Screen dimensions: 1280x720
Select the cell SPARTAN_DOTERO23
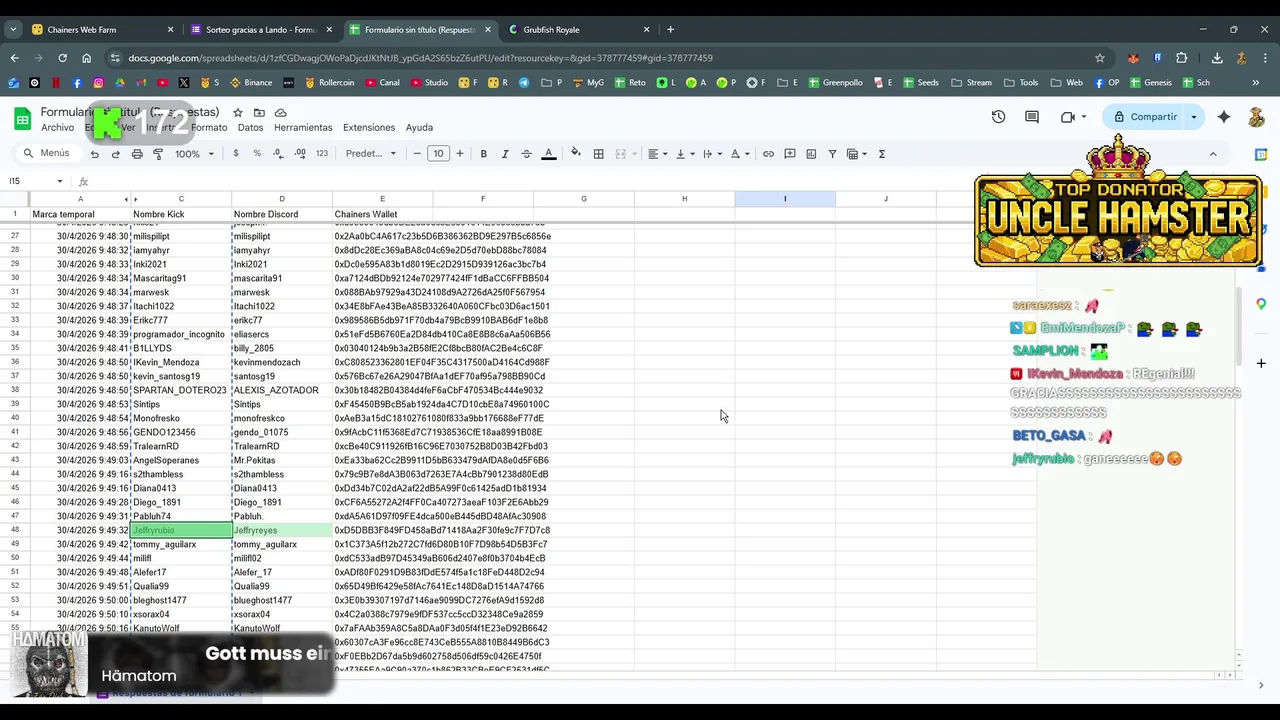tap(181, 390)
